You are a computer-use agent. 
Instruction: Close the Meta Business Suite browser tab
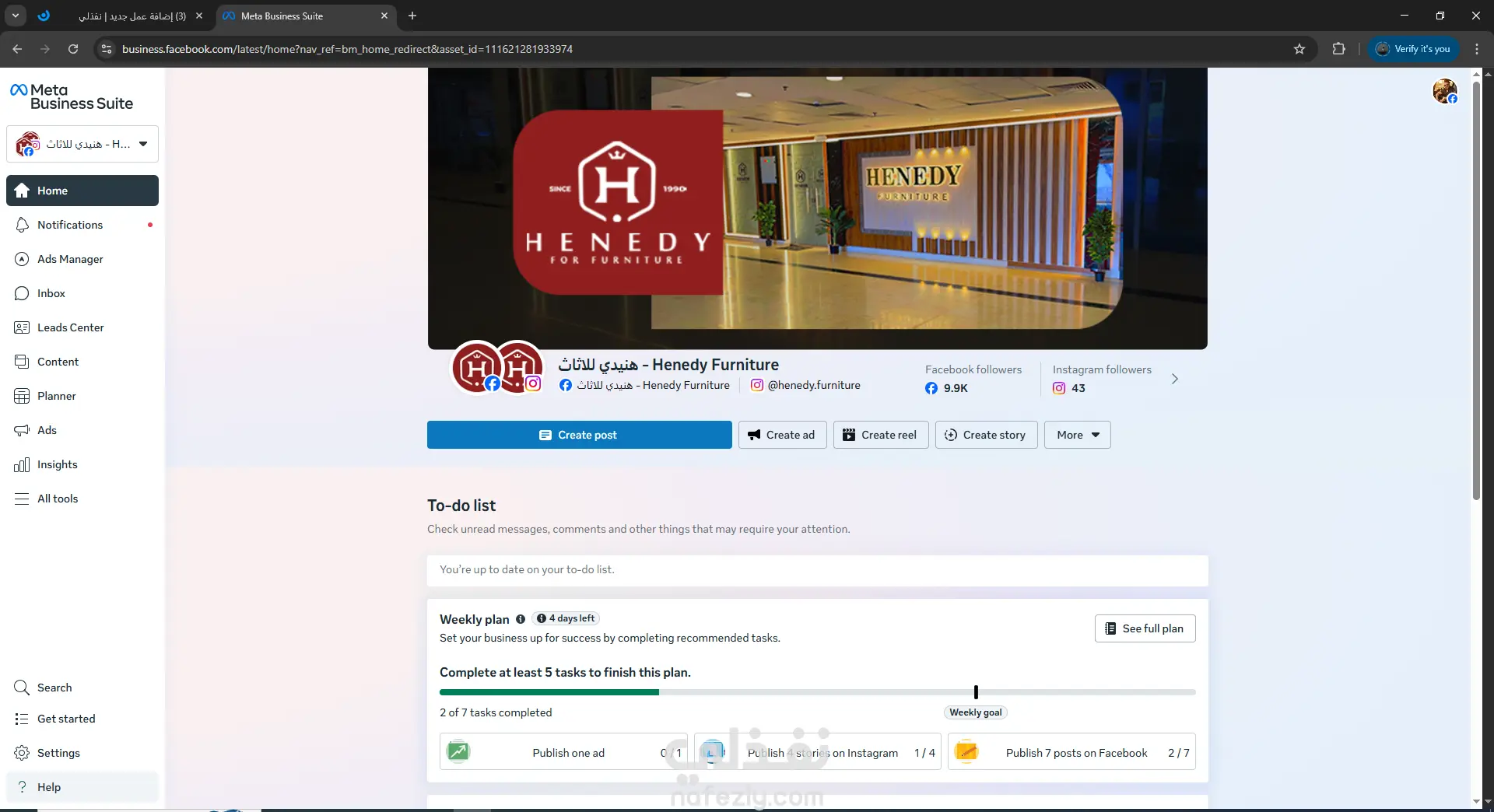coord(384,16)
